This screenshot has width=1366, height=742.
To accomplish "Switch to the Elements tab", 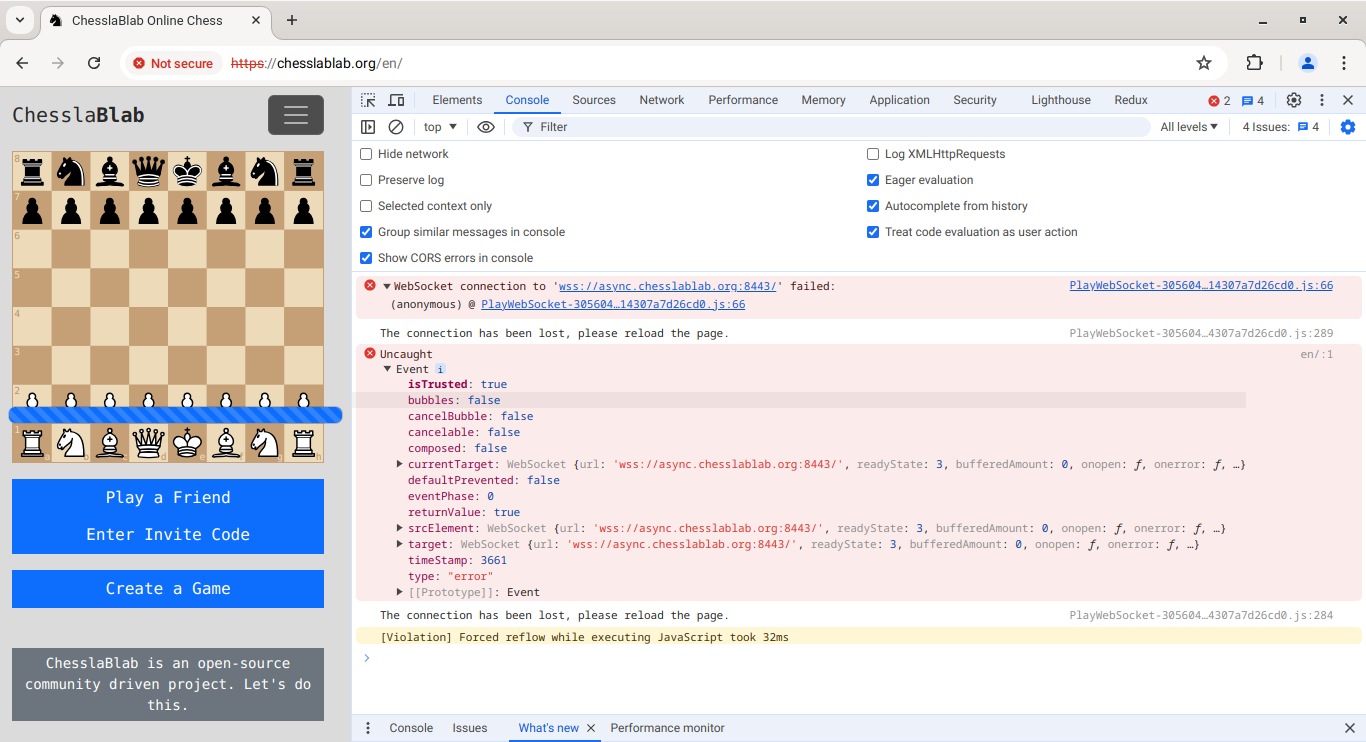I will tap(457, 100).
